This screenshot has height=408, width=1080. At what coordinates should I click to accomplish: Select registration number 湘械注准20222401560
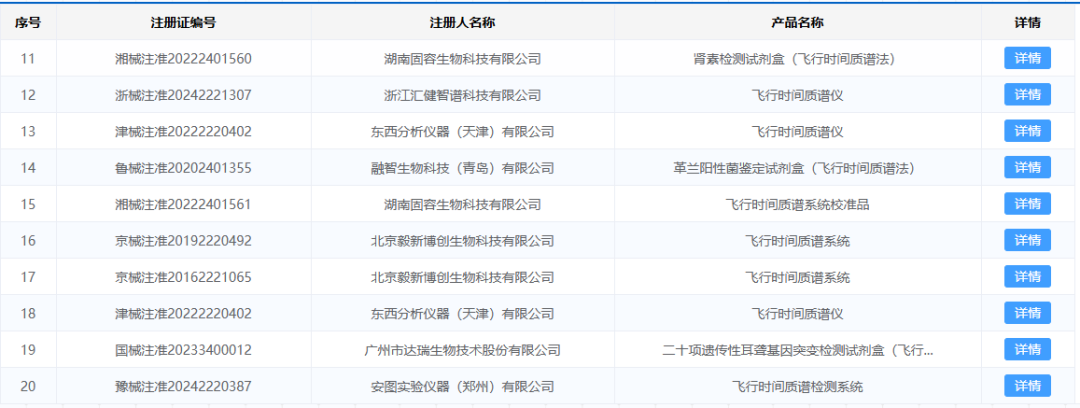pyautogui.click(x=183, y=59)
